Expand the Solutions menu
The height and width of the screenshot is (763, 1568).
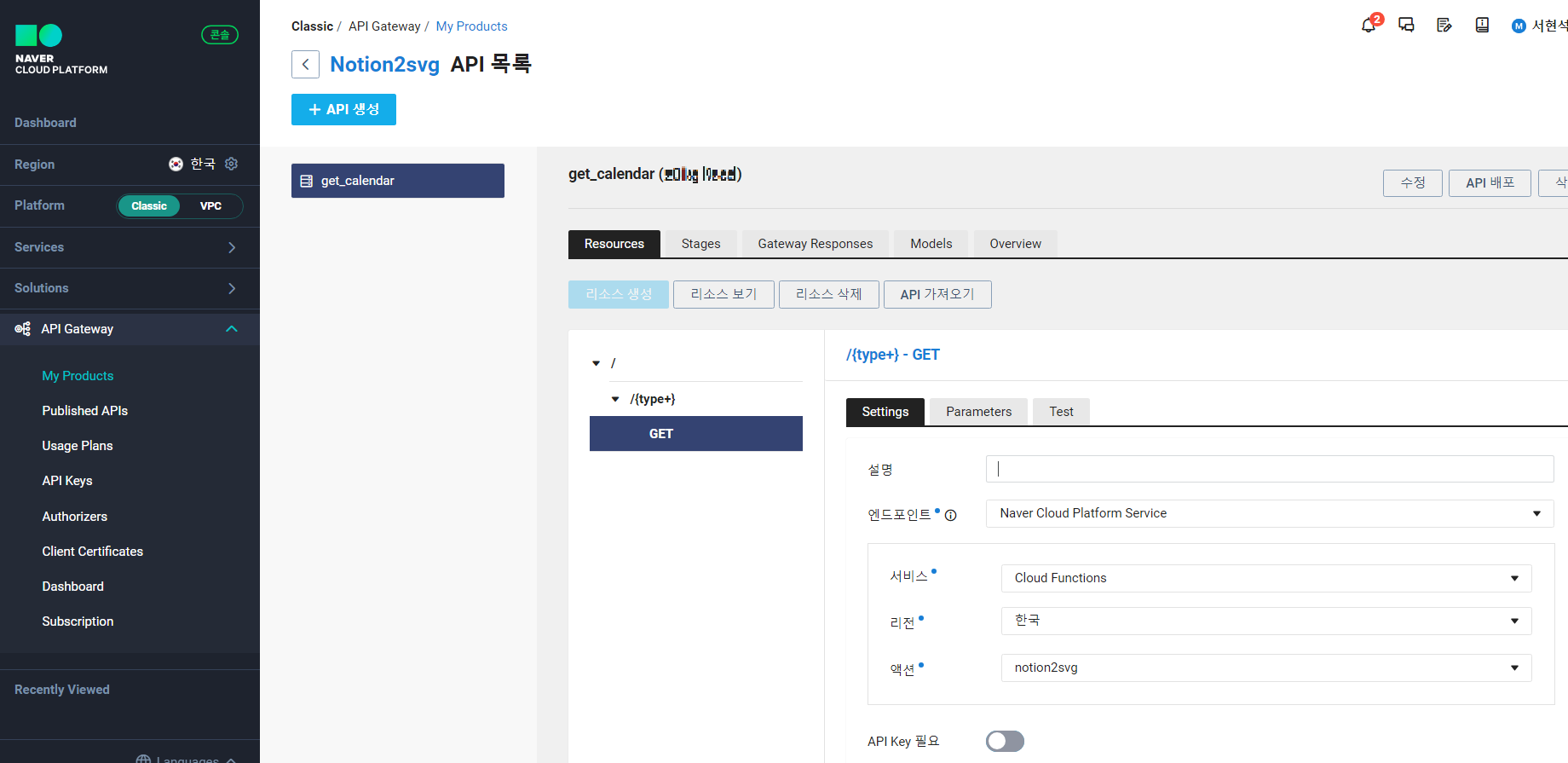130,288
